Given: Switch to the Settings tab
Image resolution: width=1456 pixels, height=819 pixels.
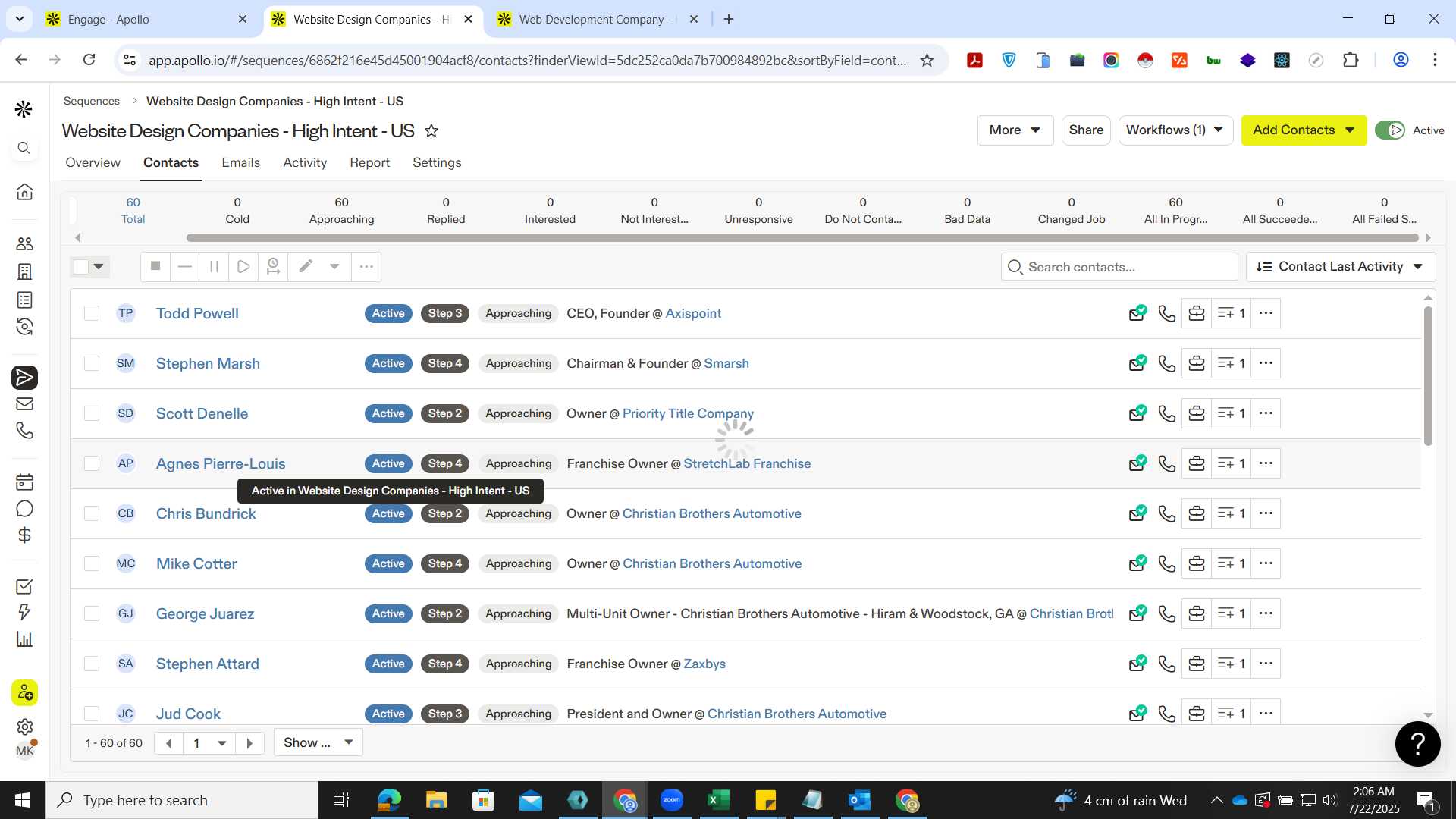Looking at the screenshot, I should click(x=437, y=162).
